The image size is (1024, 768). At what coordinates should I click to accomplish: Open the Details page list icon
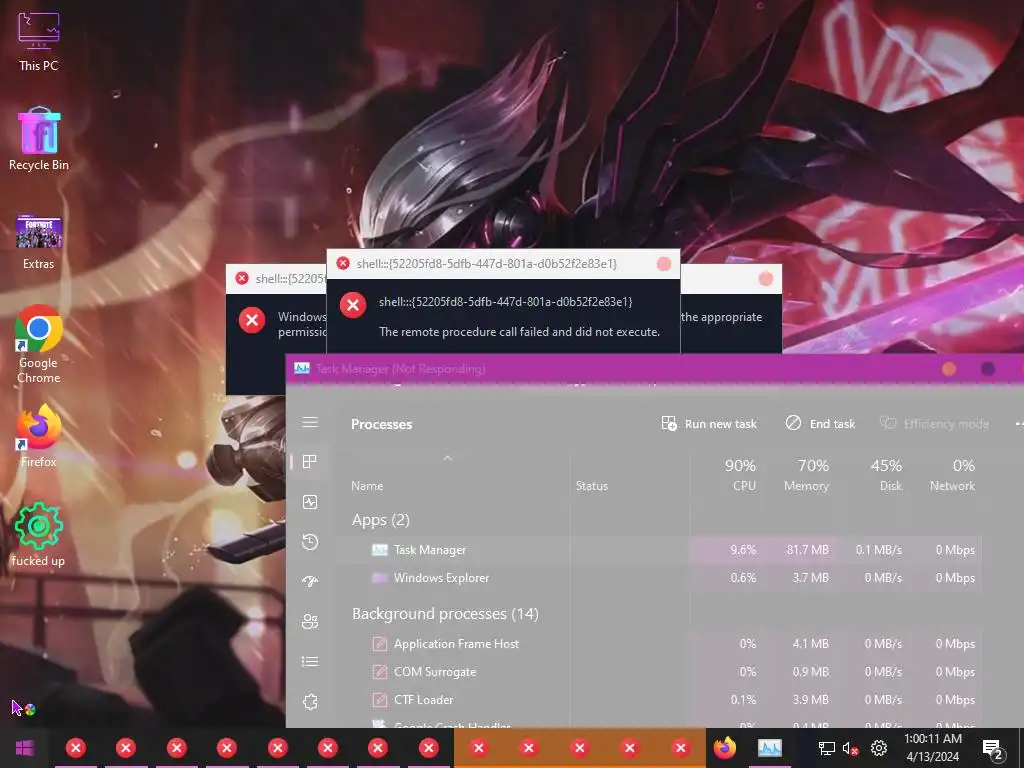click(310, 662)
